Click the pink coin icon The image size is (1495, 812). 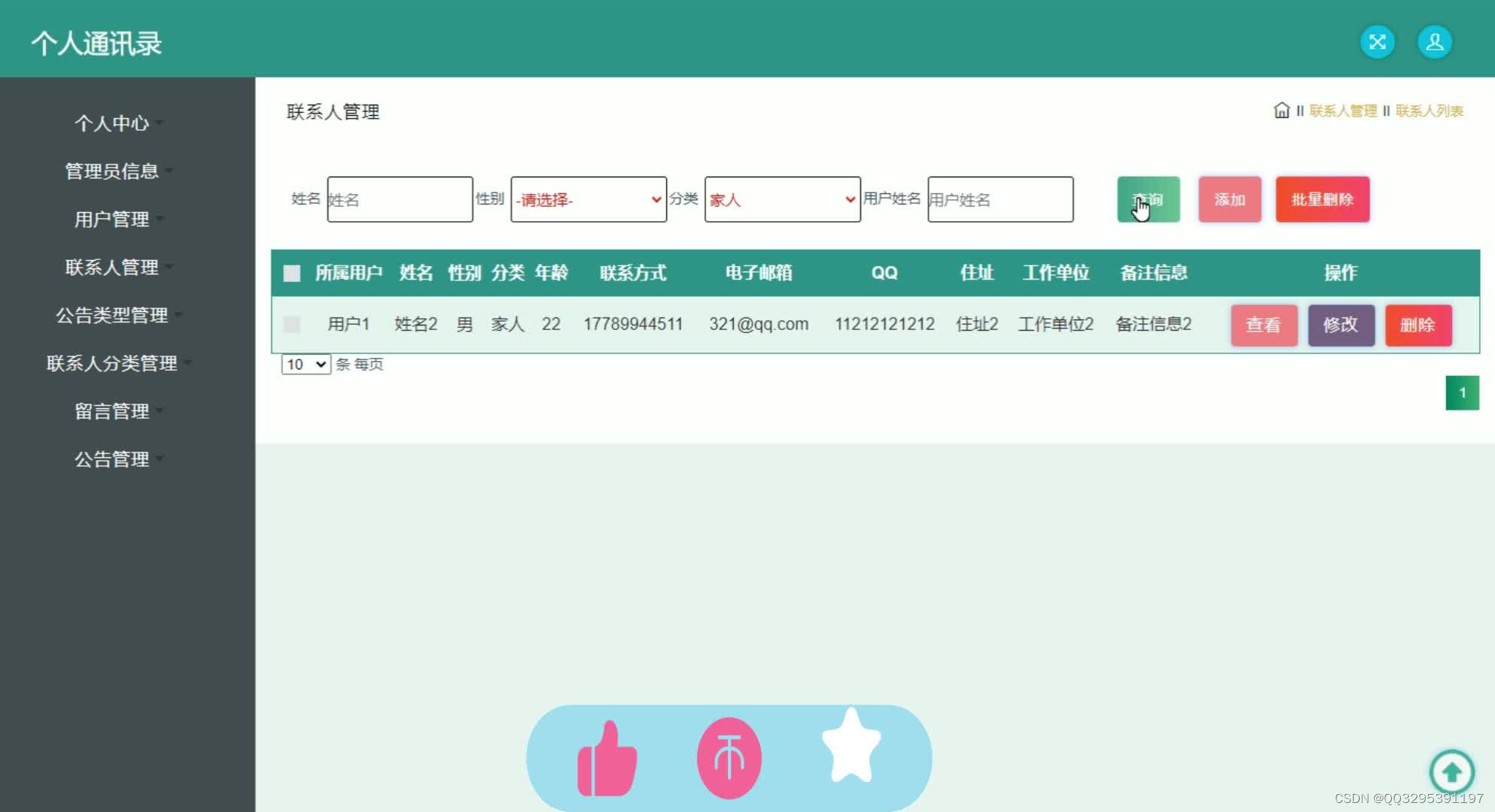click(x=729, y=757)
